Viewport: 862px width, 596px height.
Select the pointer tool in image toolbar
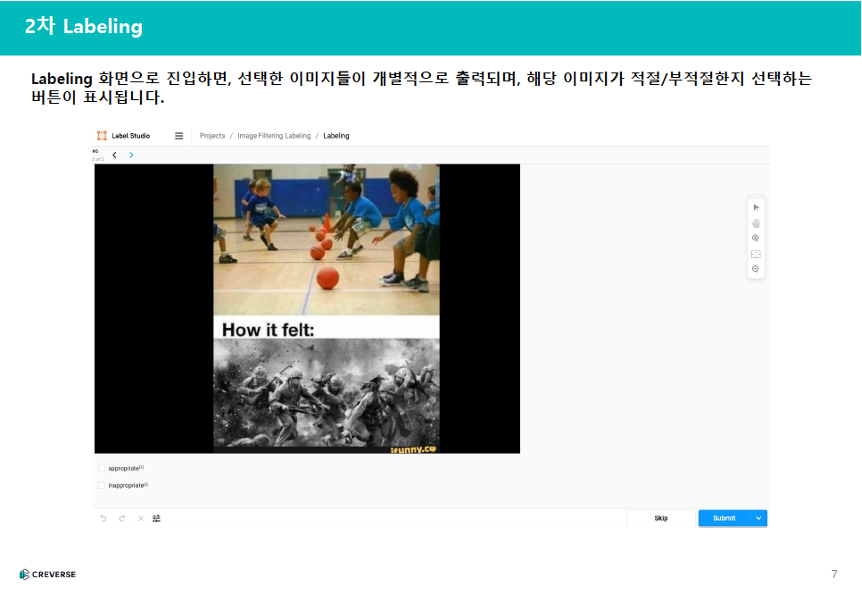(756, 208)
